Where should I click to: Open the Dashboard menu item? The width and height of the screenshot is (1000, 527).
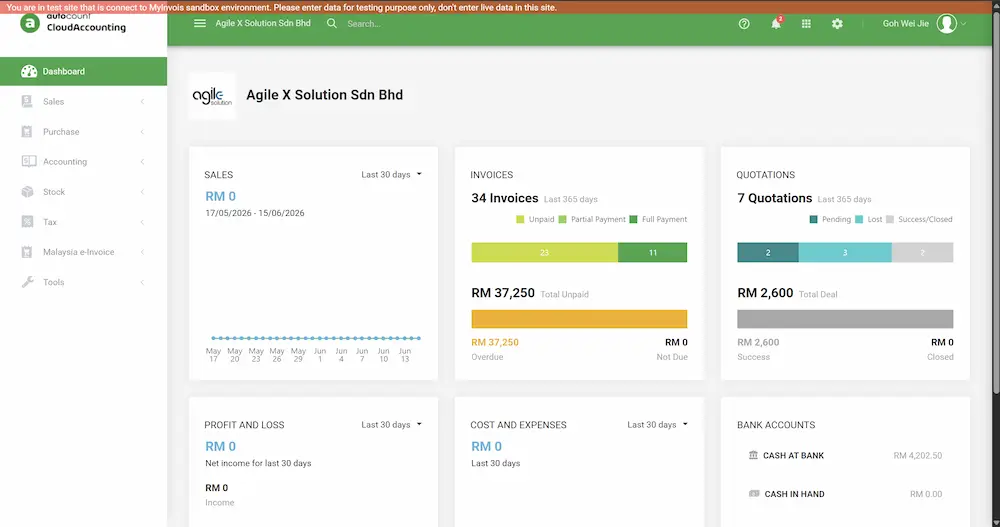click(x=84, y=71)
